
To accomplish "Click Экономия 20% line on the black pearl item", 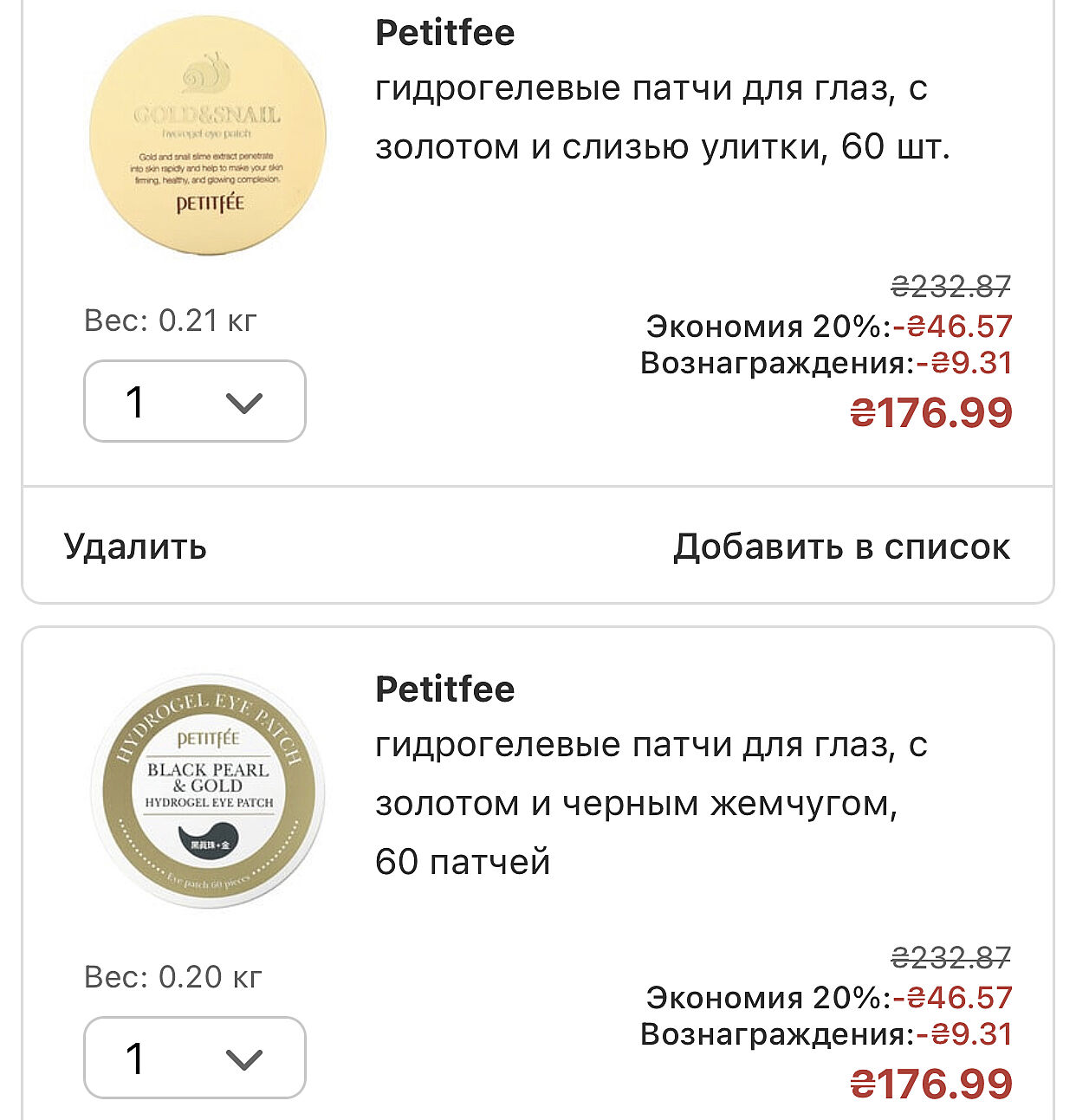I will coord(828,998).
